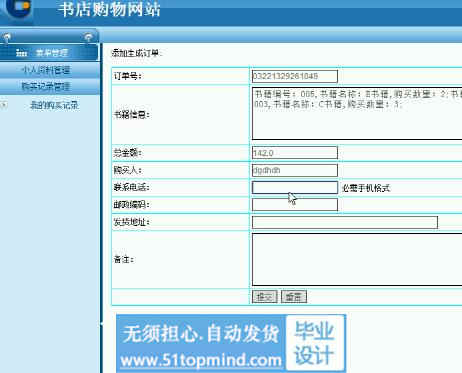Viewport: 462px width, 373px height.
Task: Click inside the 备注 remarks text area
Action: pos(357,259)
